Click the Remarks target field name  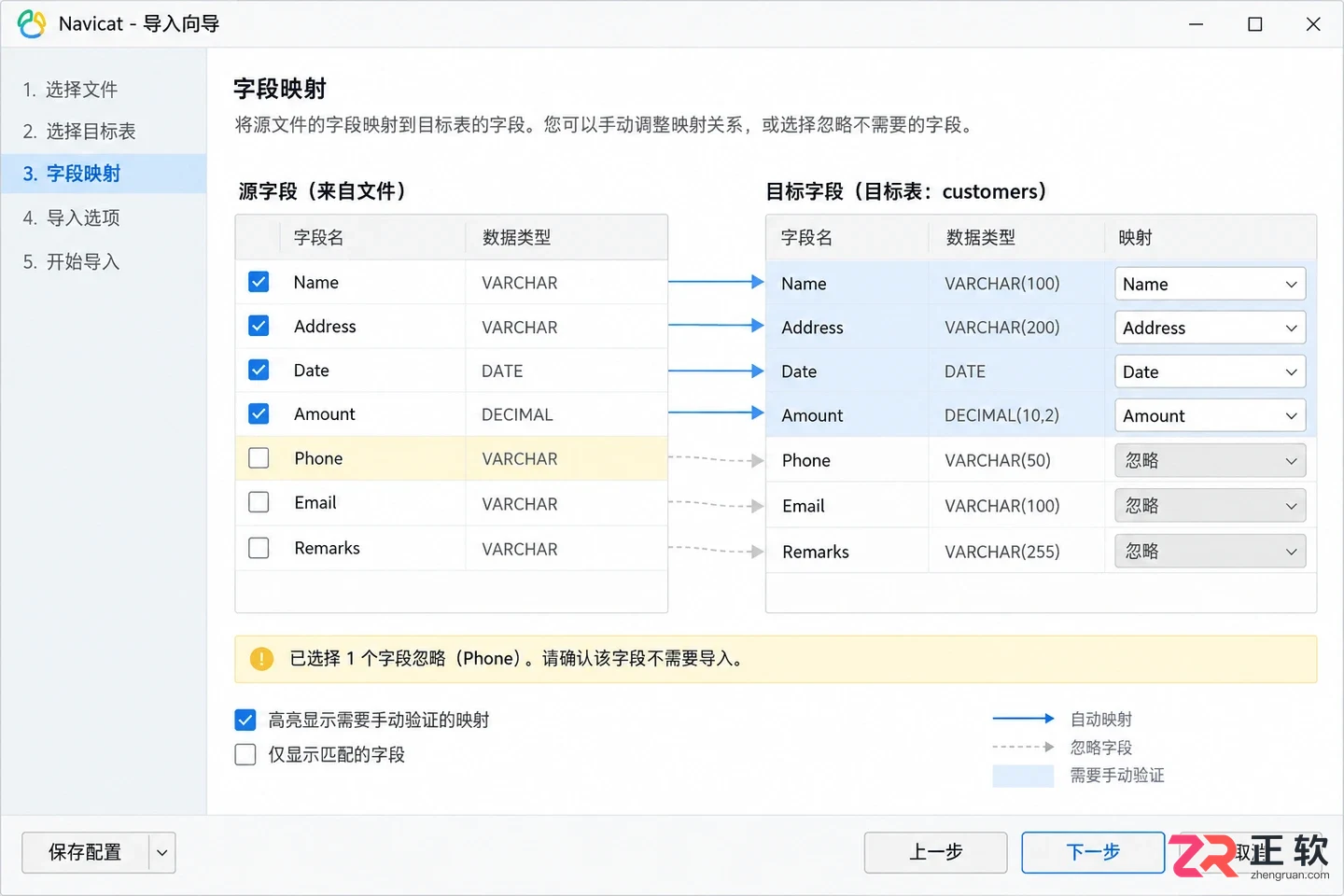[816, 552]
